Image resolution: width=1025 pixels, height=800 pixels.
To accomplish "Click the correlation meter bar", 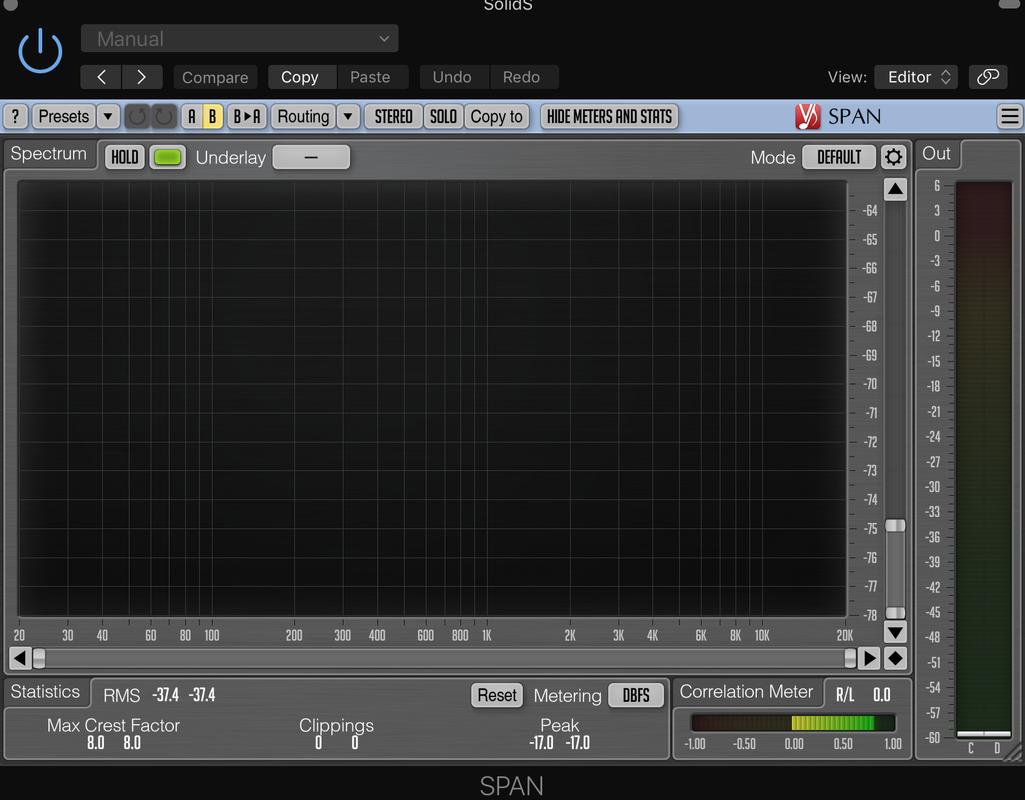I will (793, 723).
